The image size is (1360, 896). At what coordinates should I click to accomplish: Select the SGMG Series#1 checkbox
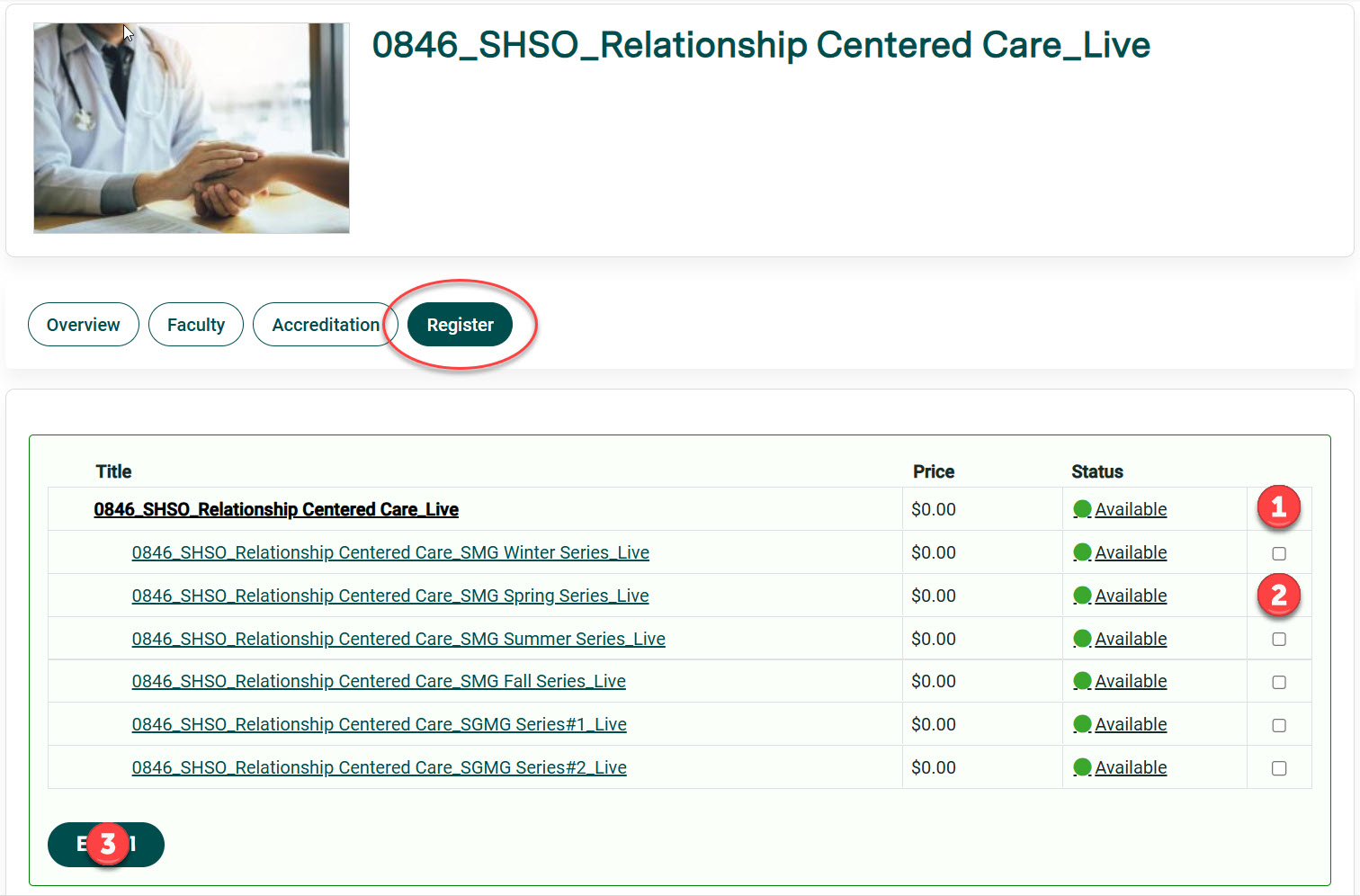1278,725
